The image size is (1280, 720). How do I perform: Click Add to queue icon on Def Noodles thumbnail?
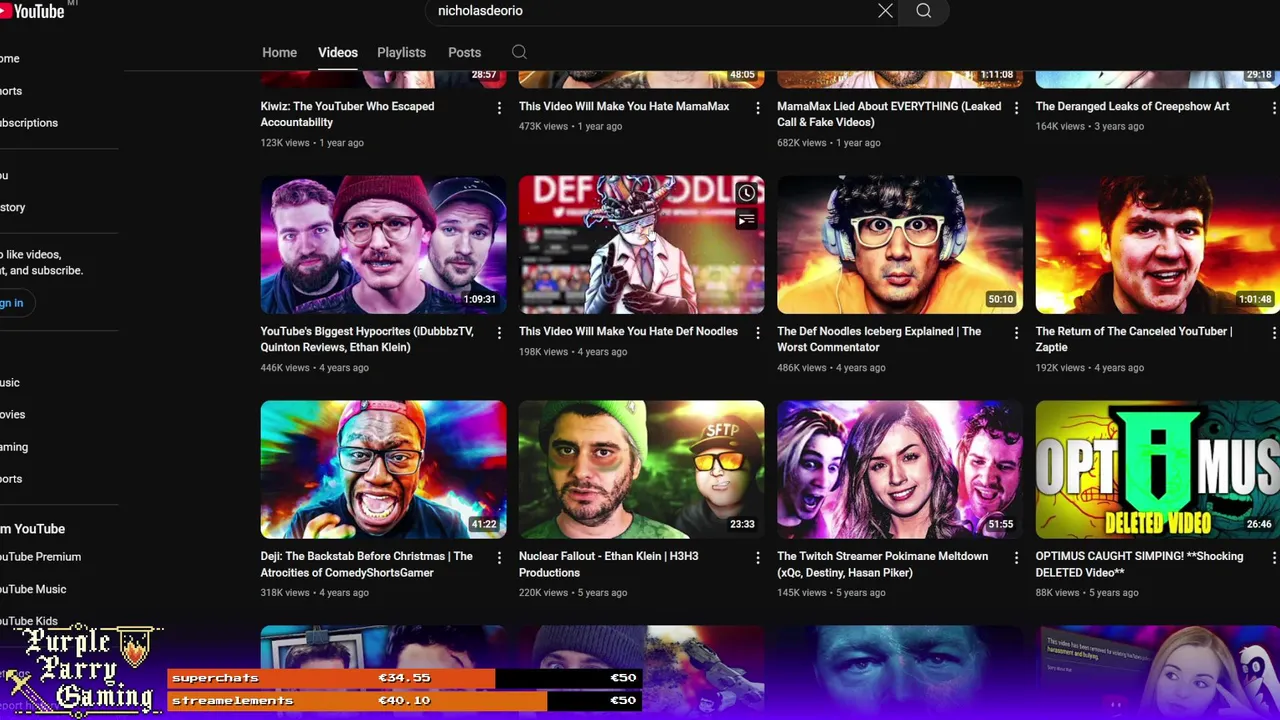pos(746,220)
